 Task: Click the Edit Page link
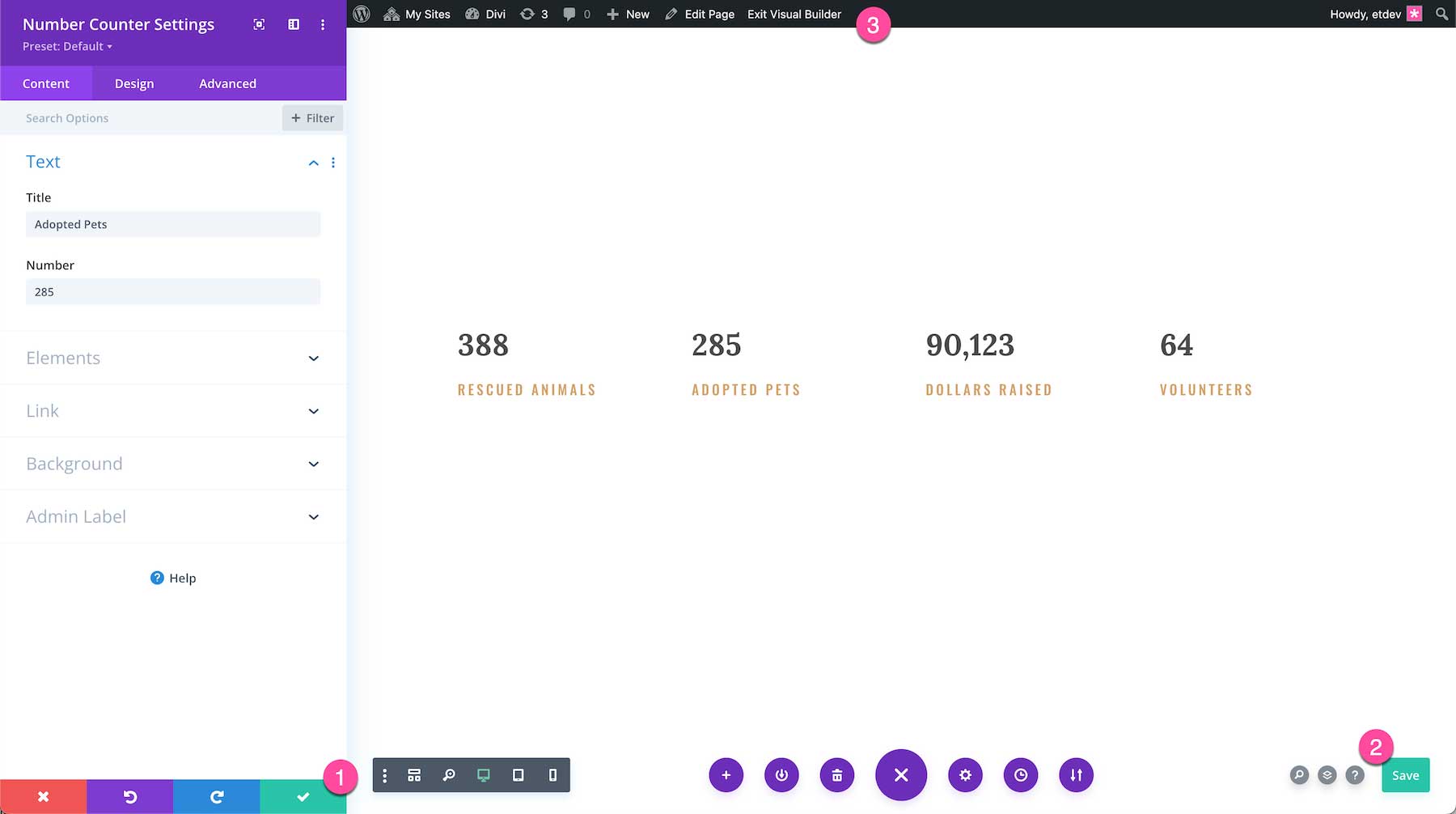pos(700,14)
